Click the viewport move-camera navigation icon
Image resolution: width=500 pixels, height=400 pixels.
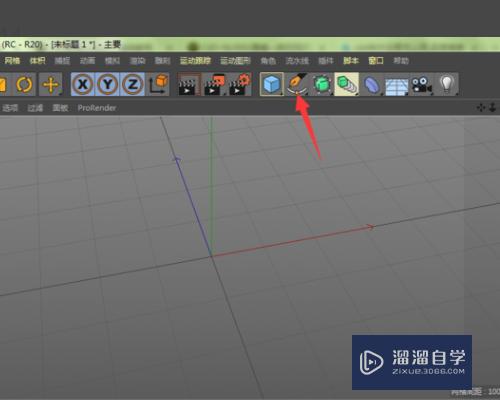coord(481,108)
